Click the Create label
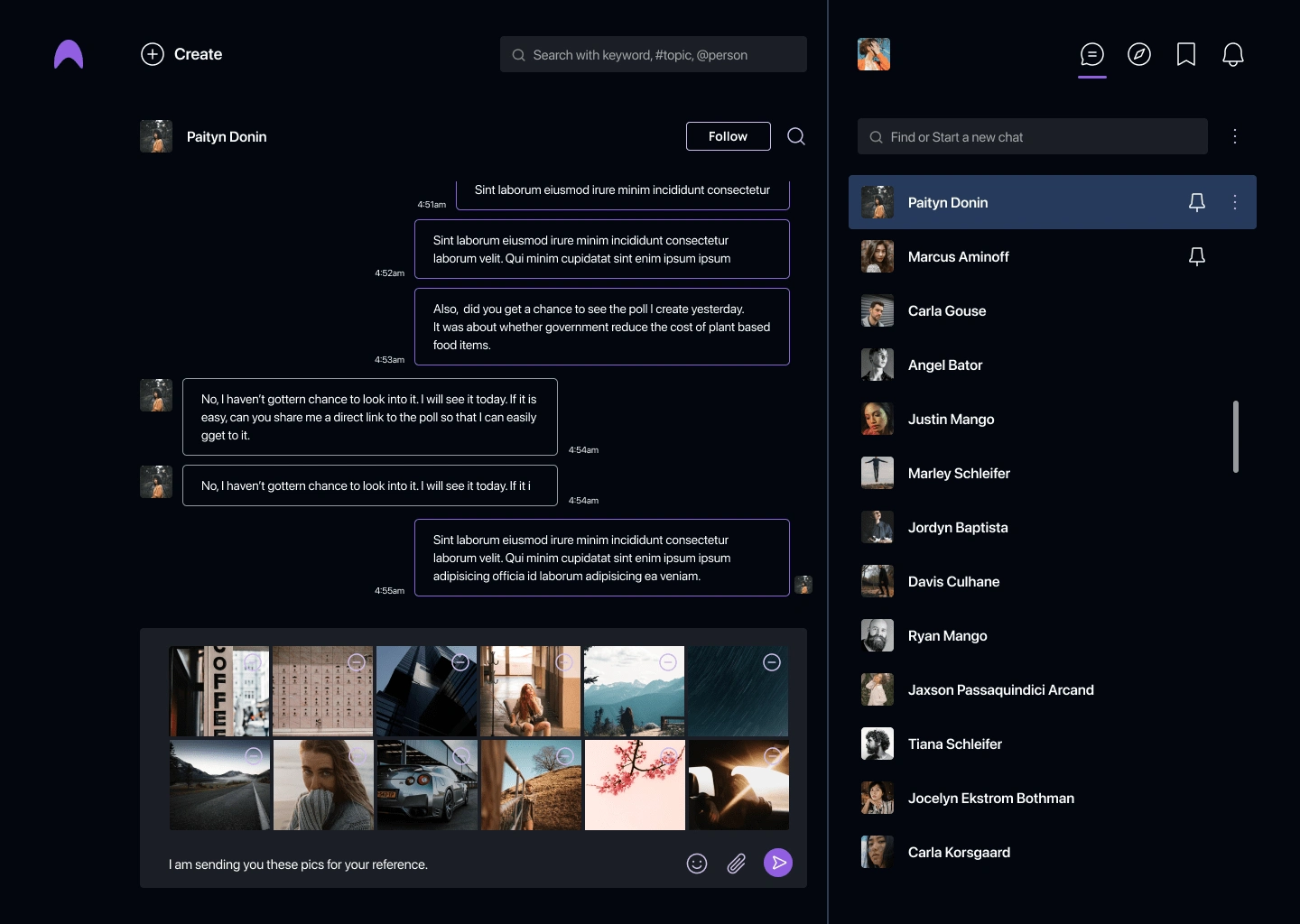Screen dimensions: 1300x924 tap(199, 54)
